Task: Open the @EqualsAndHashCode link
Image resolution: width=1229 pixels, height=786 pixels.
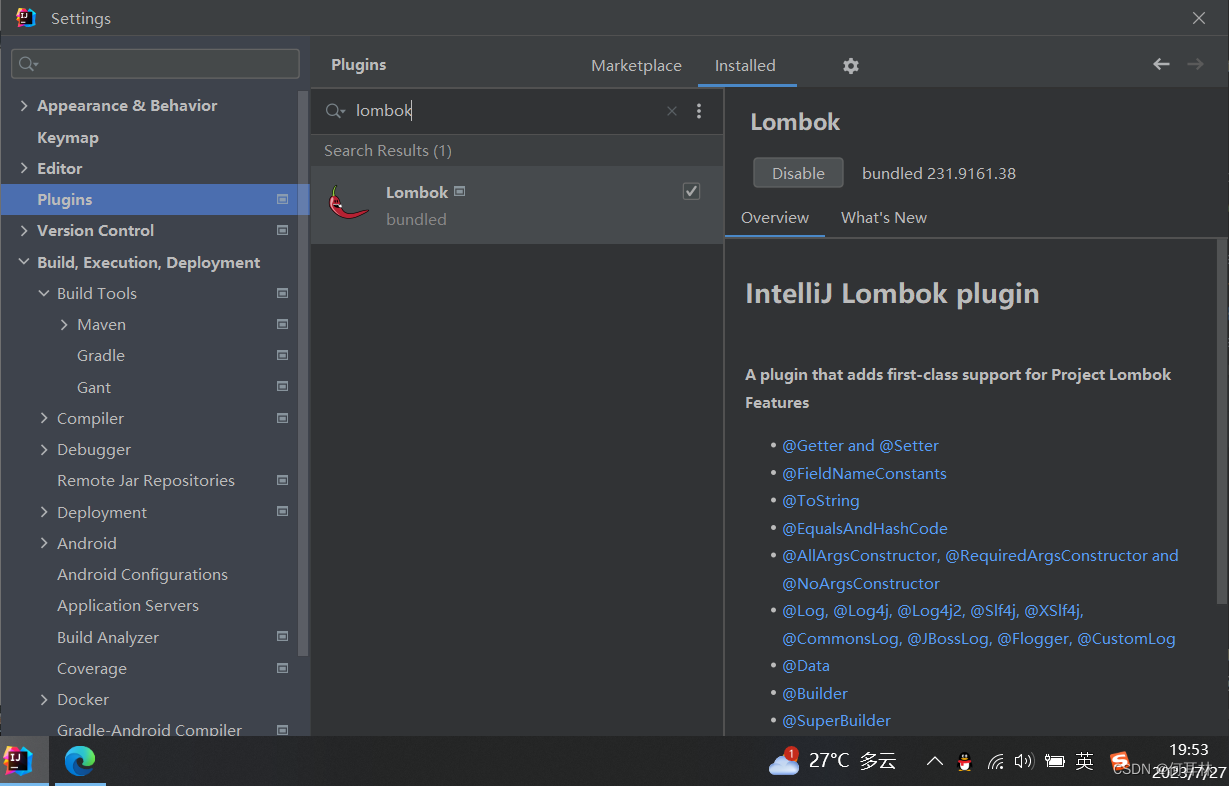Action: (x=865, y=529)
